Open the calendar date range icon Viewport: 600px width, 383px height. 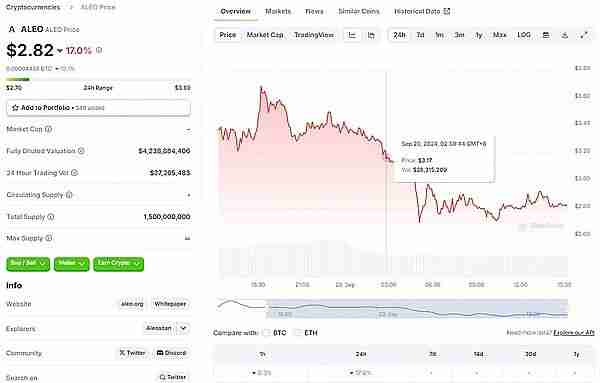point(546,35)
